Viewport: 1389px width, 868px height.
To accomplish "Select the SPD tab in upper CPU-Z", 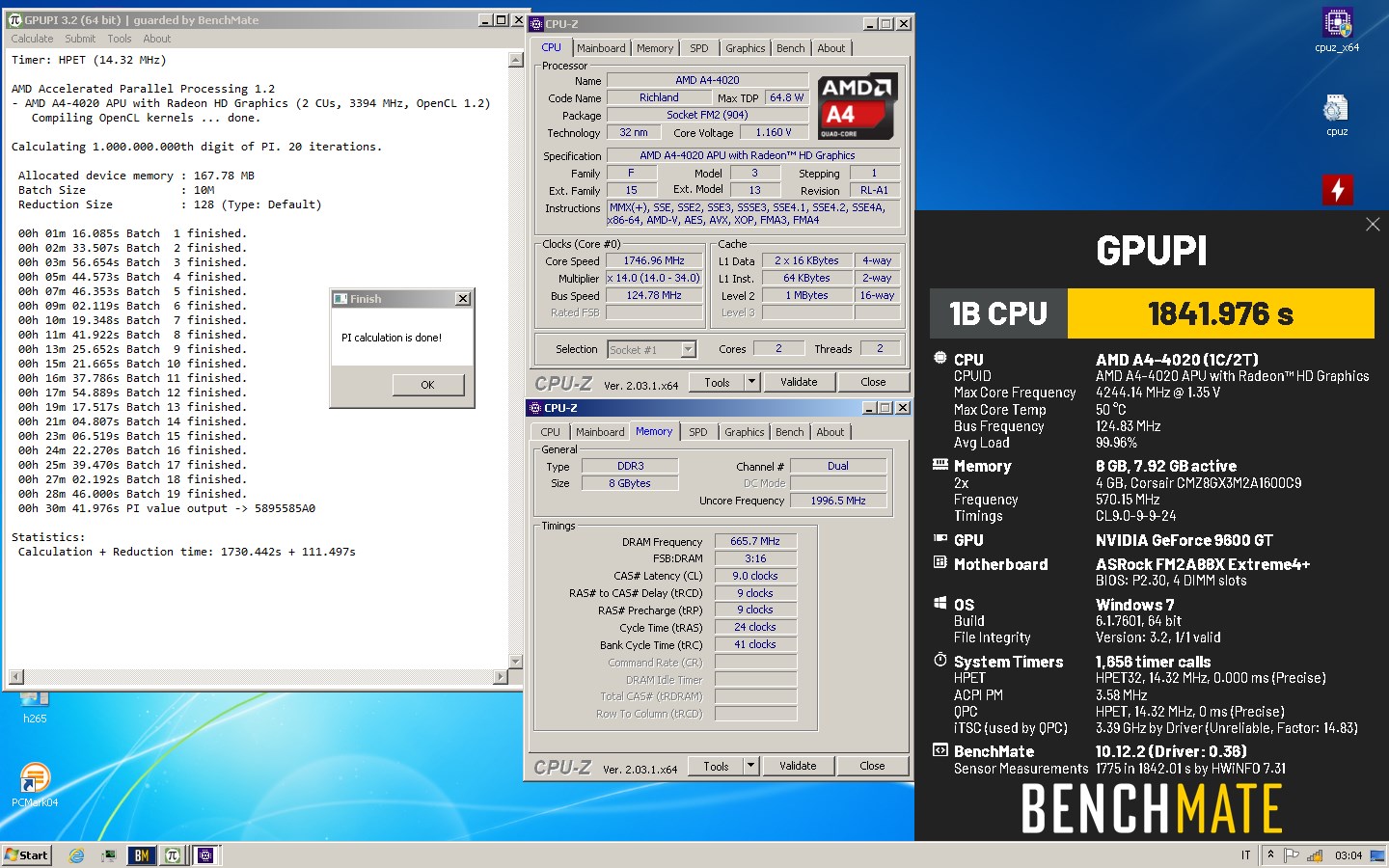I will (699, 48).
